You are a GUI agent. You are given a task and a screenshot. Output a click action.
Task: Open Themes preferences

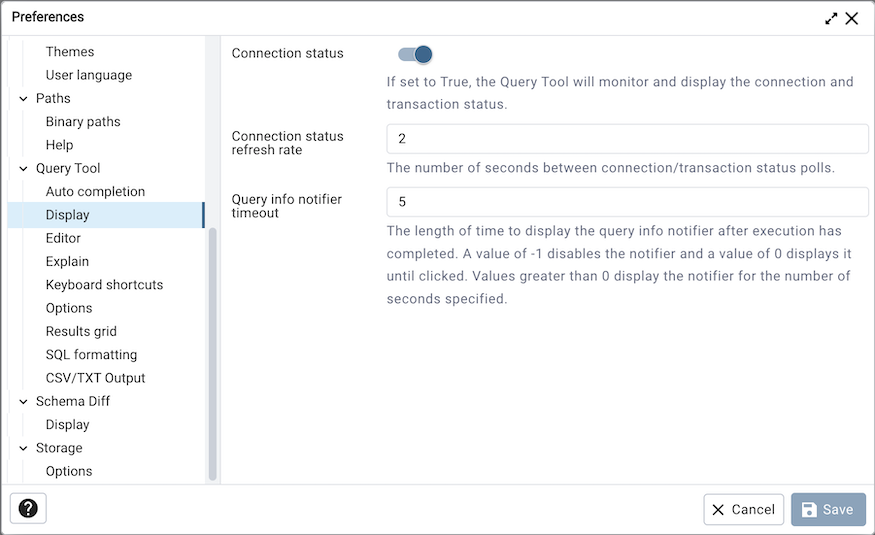pos(70,52)
